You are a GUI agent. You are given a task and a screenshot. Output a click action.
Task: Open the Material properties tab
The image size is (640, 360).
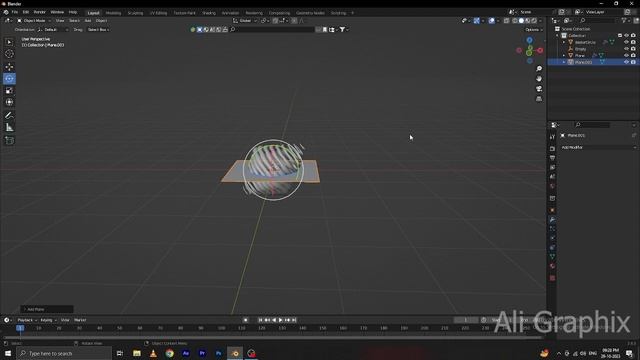coord(552,266)
